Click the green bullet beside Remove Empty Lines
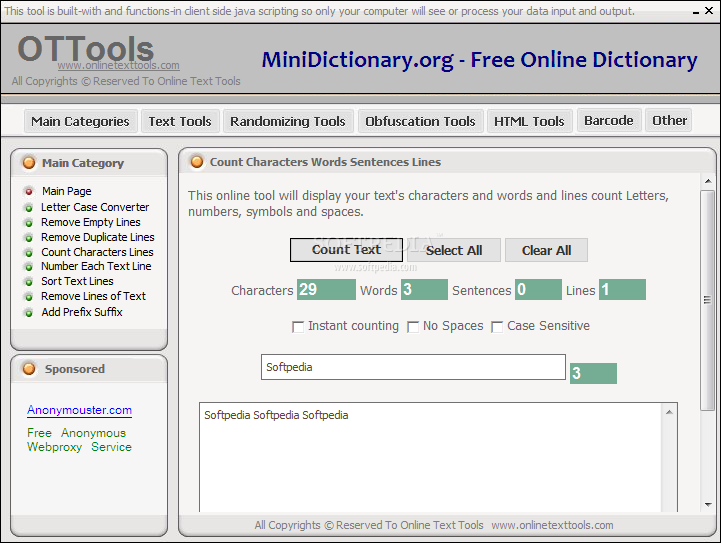Viewport: 721px width, 543px height. (29, 223)
